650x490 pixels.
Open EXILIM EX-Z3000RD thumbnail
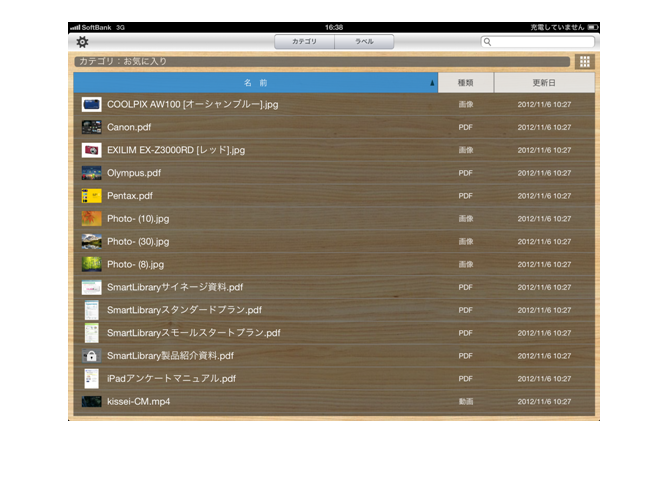(92, 150)
